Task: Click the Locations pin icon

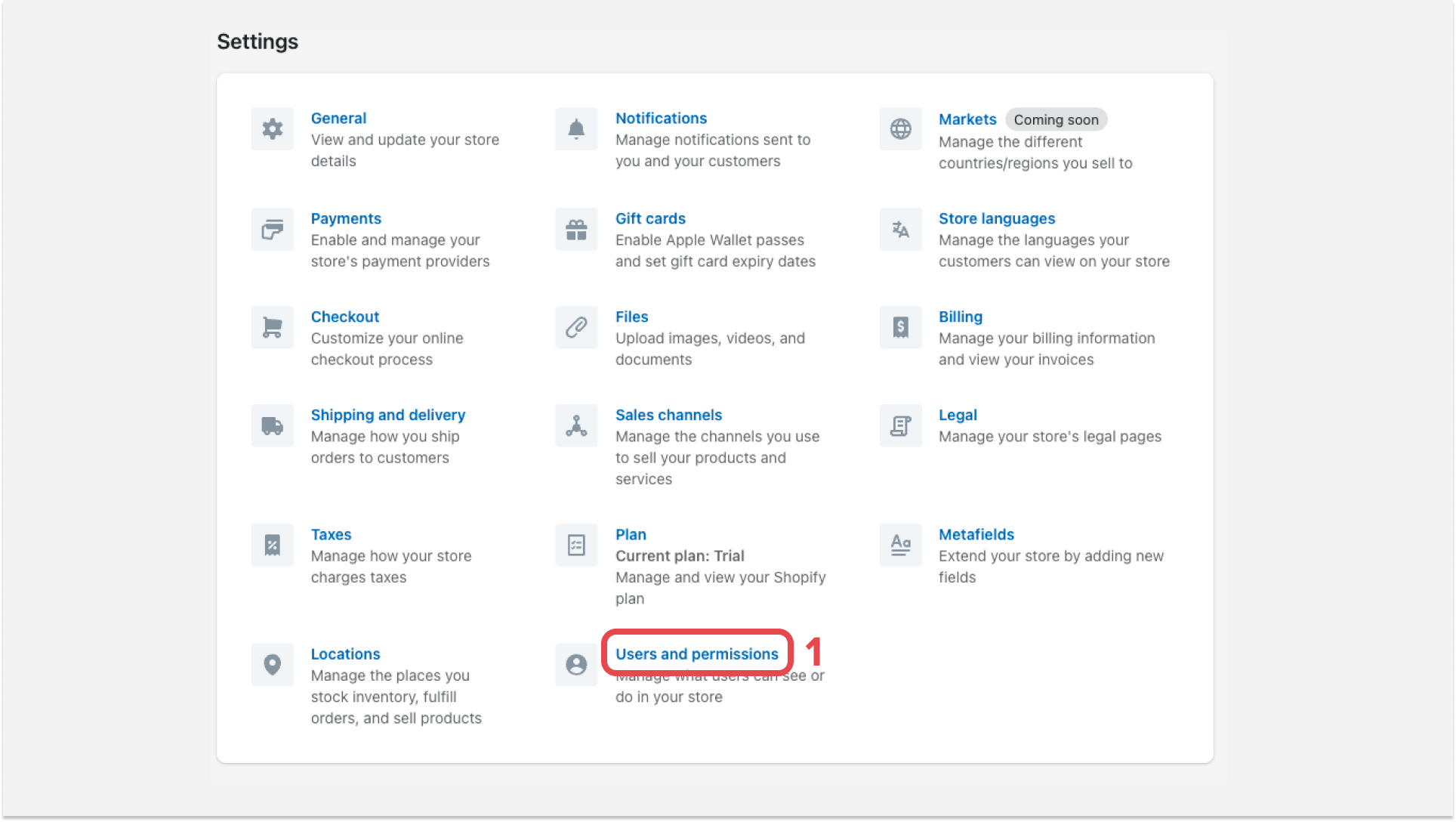Action: tap(272, 664)
